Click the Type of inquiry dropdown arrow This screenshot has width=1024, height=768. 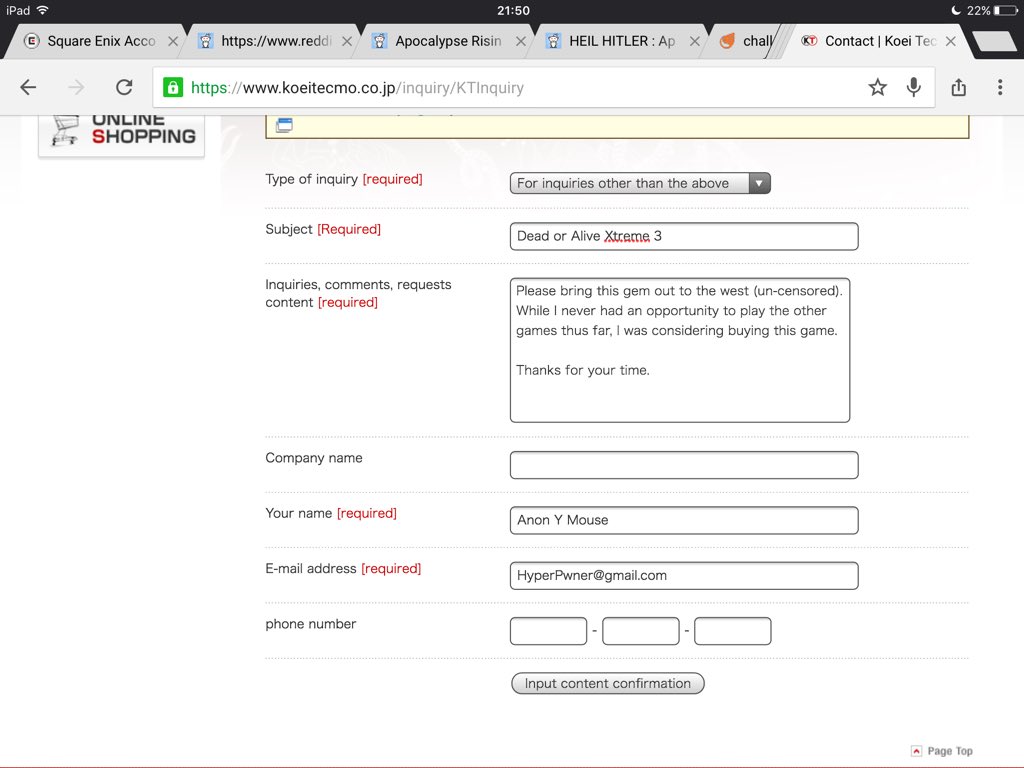click(759, 183)
